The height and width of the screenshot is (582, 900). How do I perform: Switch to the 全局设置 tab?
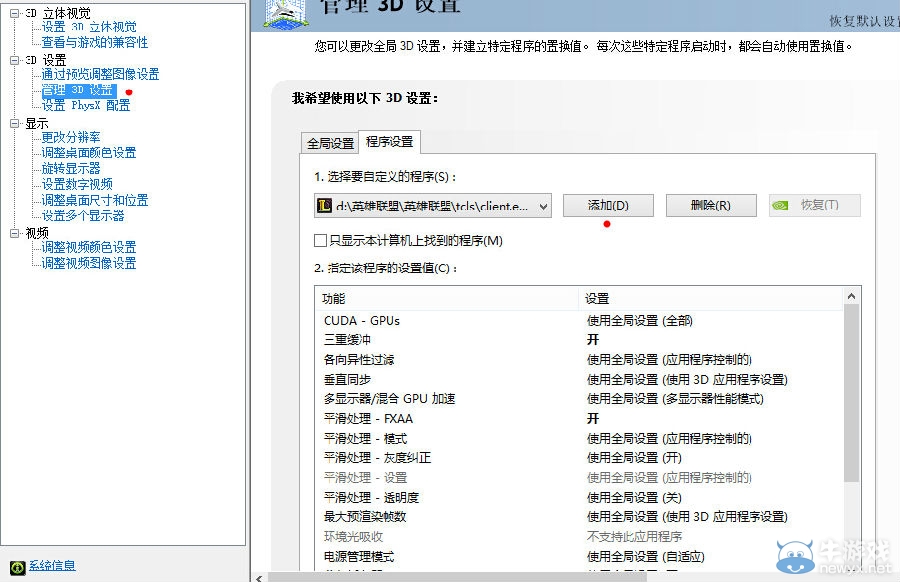329,142
